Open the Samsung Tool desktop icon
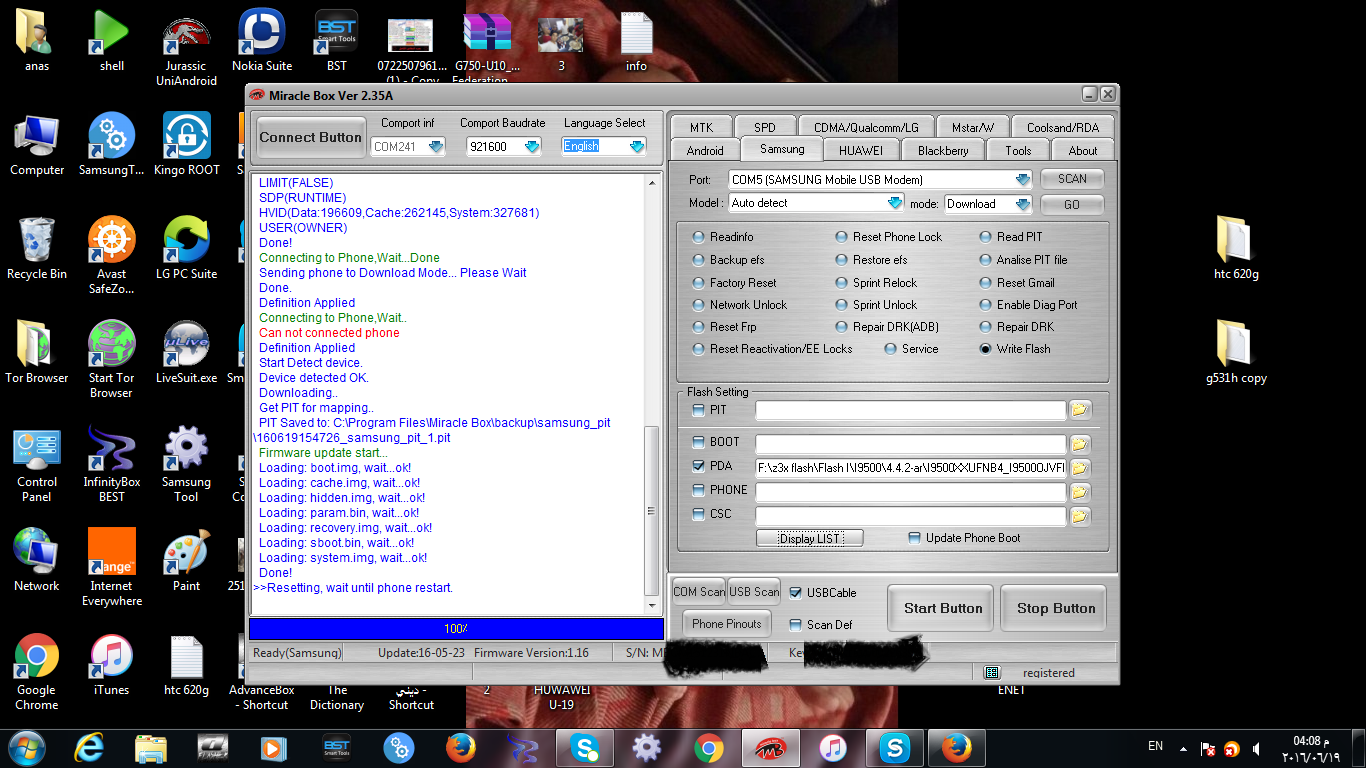 (187, 464)
